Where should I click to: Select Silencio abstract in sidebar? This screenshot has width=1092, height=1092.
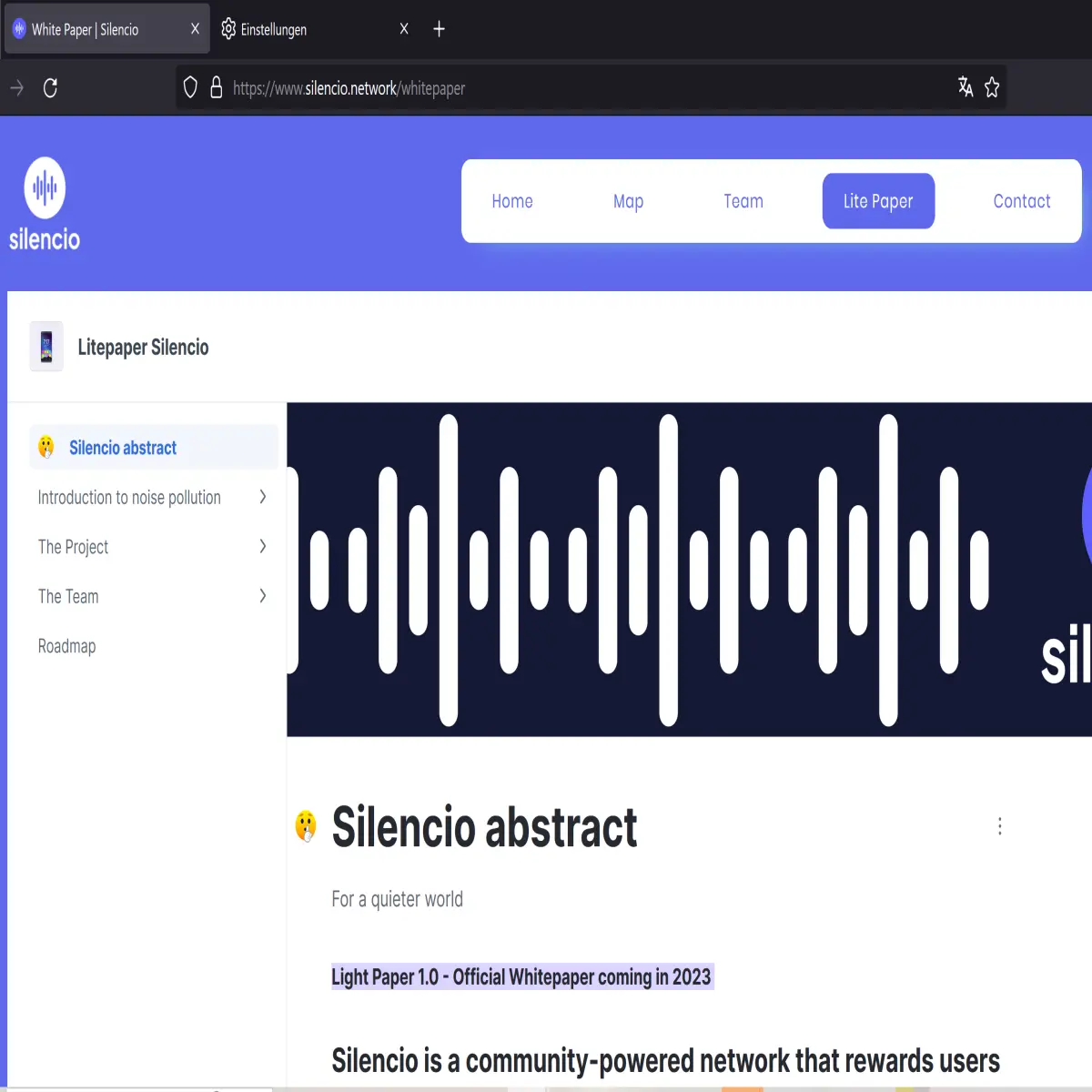154,447
